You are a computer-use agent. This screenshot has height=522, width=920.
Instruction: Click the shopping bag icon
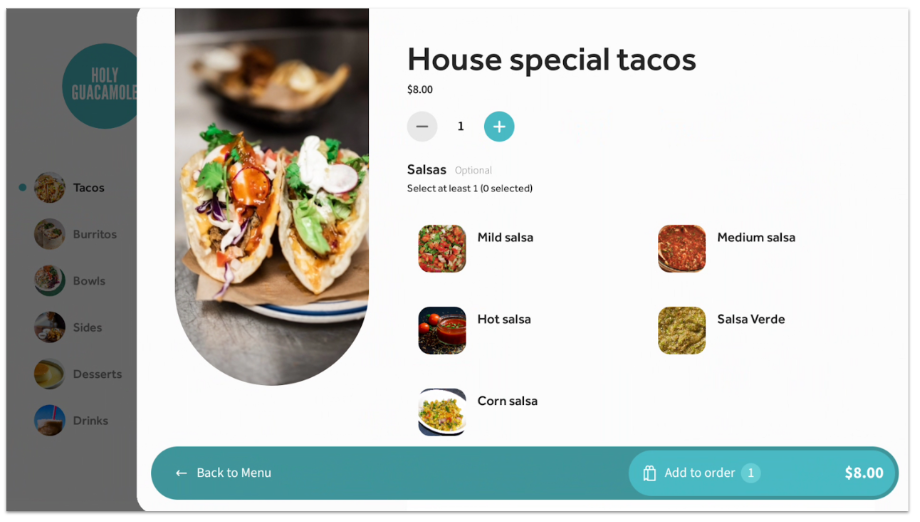(649, 473)
